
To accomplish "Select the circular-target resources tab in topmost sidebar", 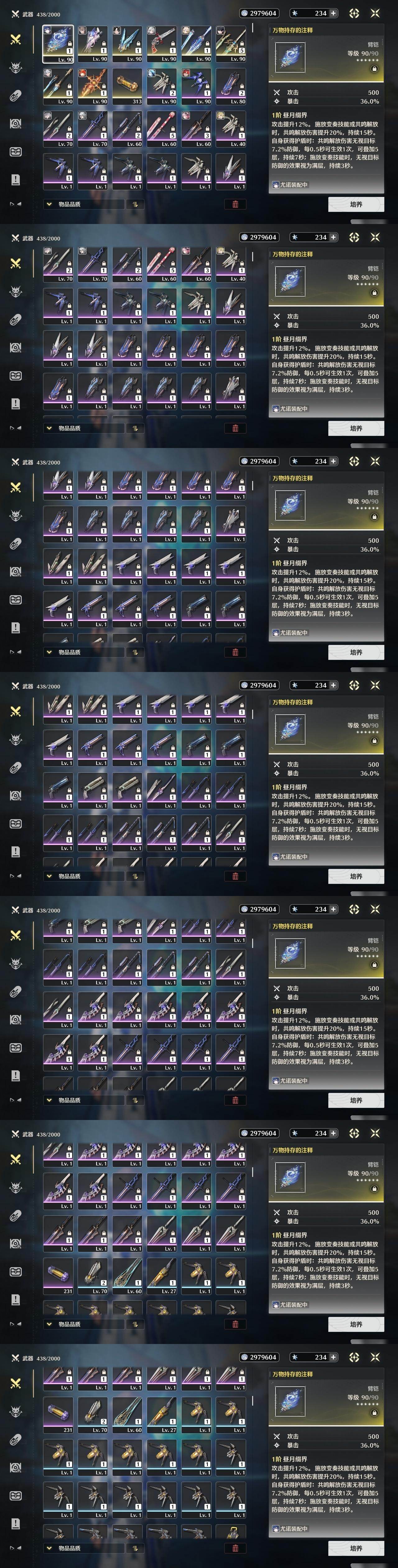I will coord(16,124).
